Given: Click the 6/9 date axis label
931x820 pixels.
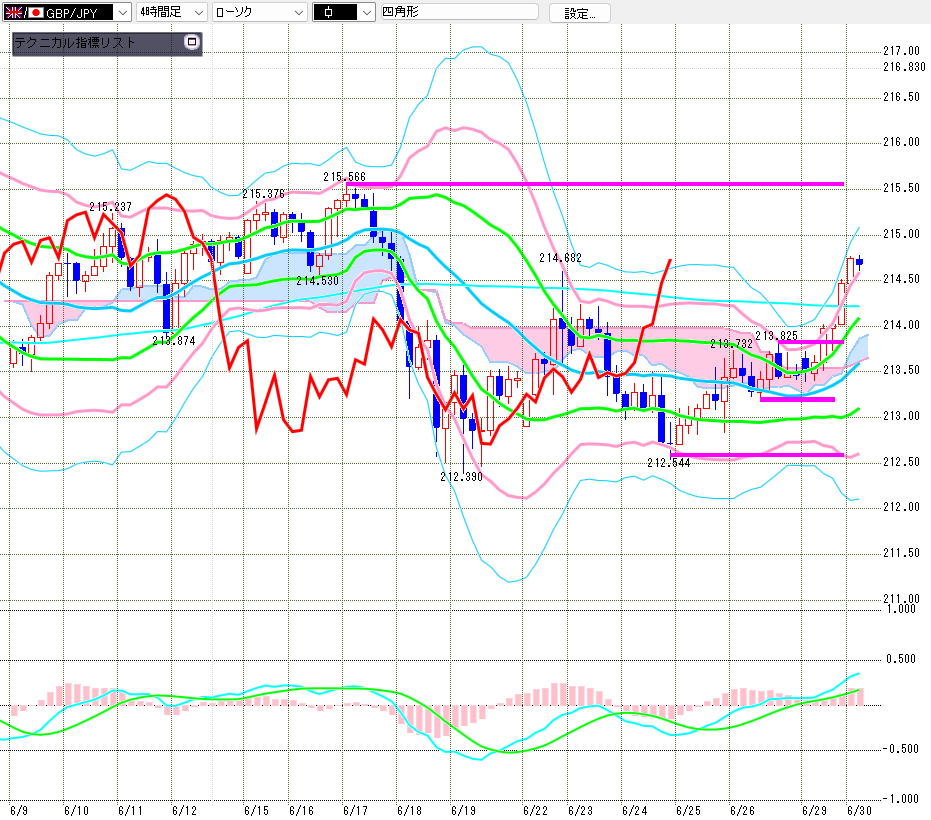Looking at the screenshot, I should [19, 810].
